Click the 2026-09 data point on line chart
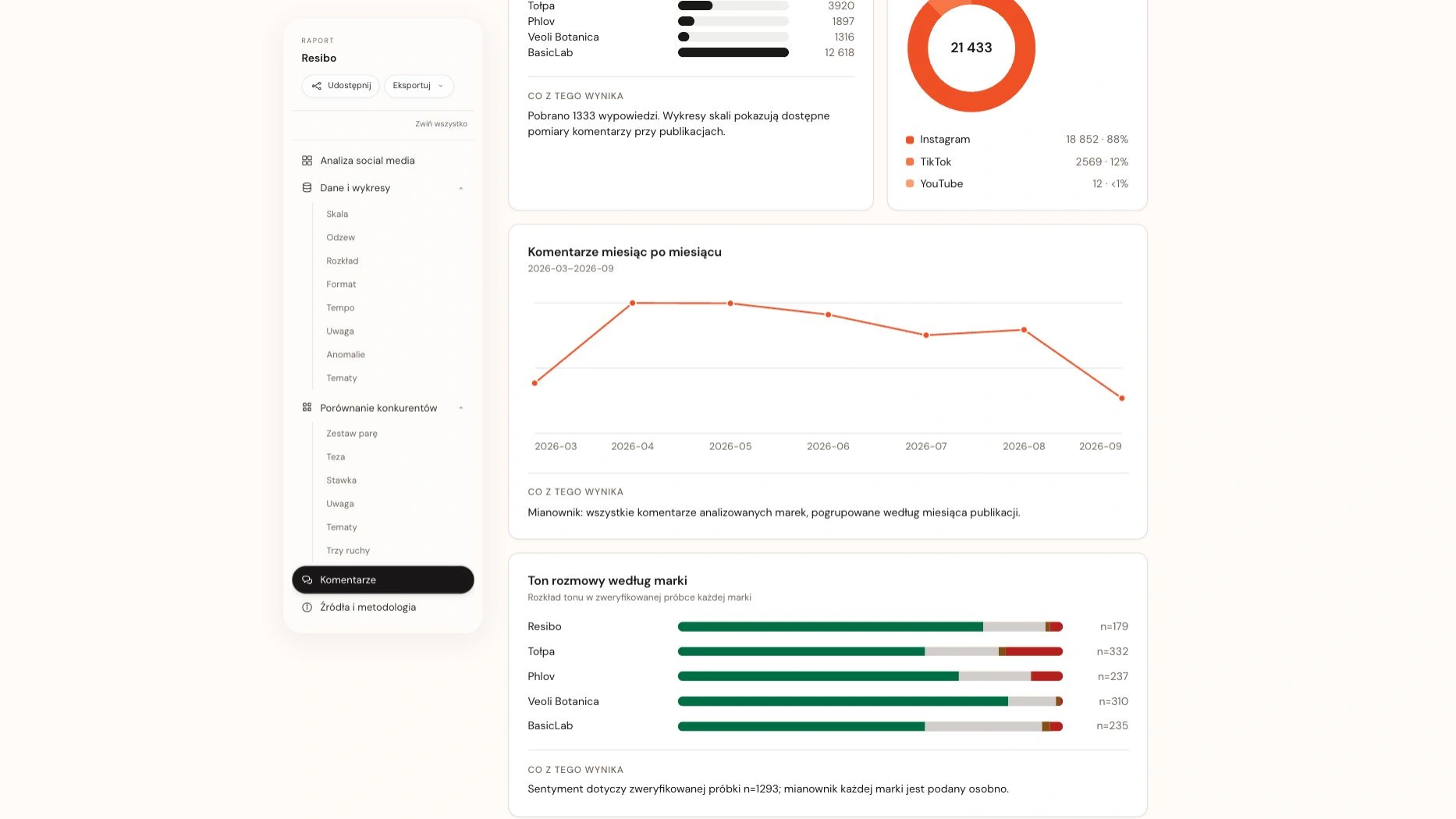The width and height of the screenshot is (1456, 819). (1122, 399)
